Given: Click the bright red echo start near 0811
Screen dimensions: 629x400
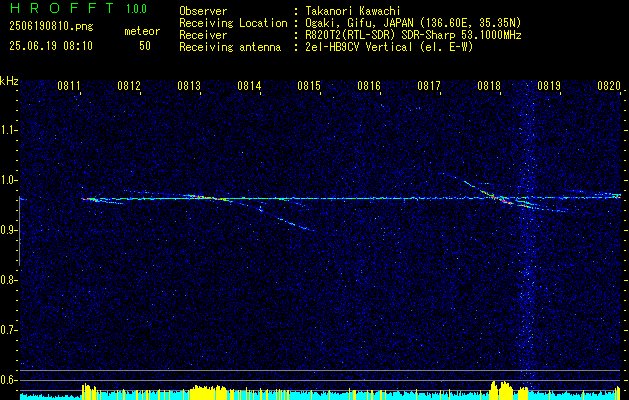Looking at the screenshot, I should pos(86,199).
